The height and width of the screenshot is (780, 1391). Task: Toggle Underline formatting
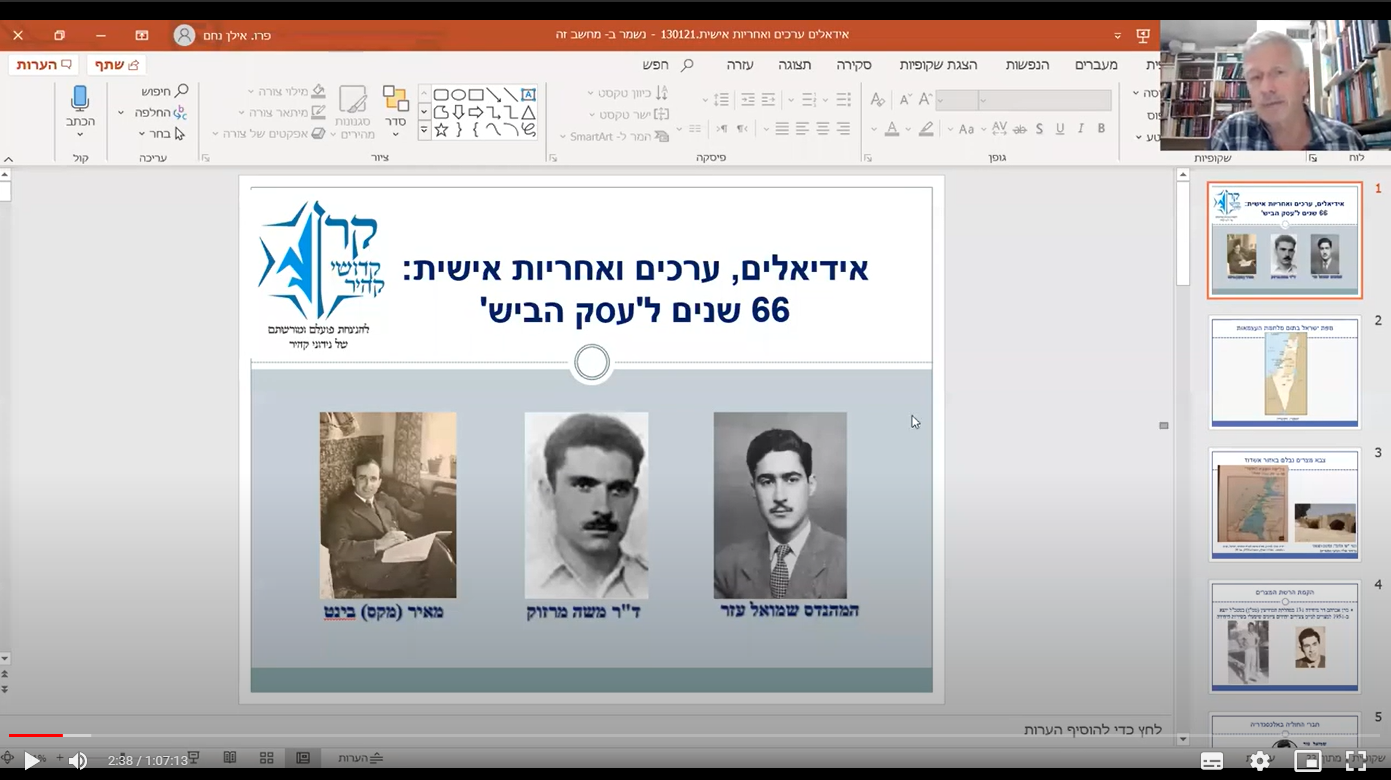(x=1060, y=129)
